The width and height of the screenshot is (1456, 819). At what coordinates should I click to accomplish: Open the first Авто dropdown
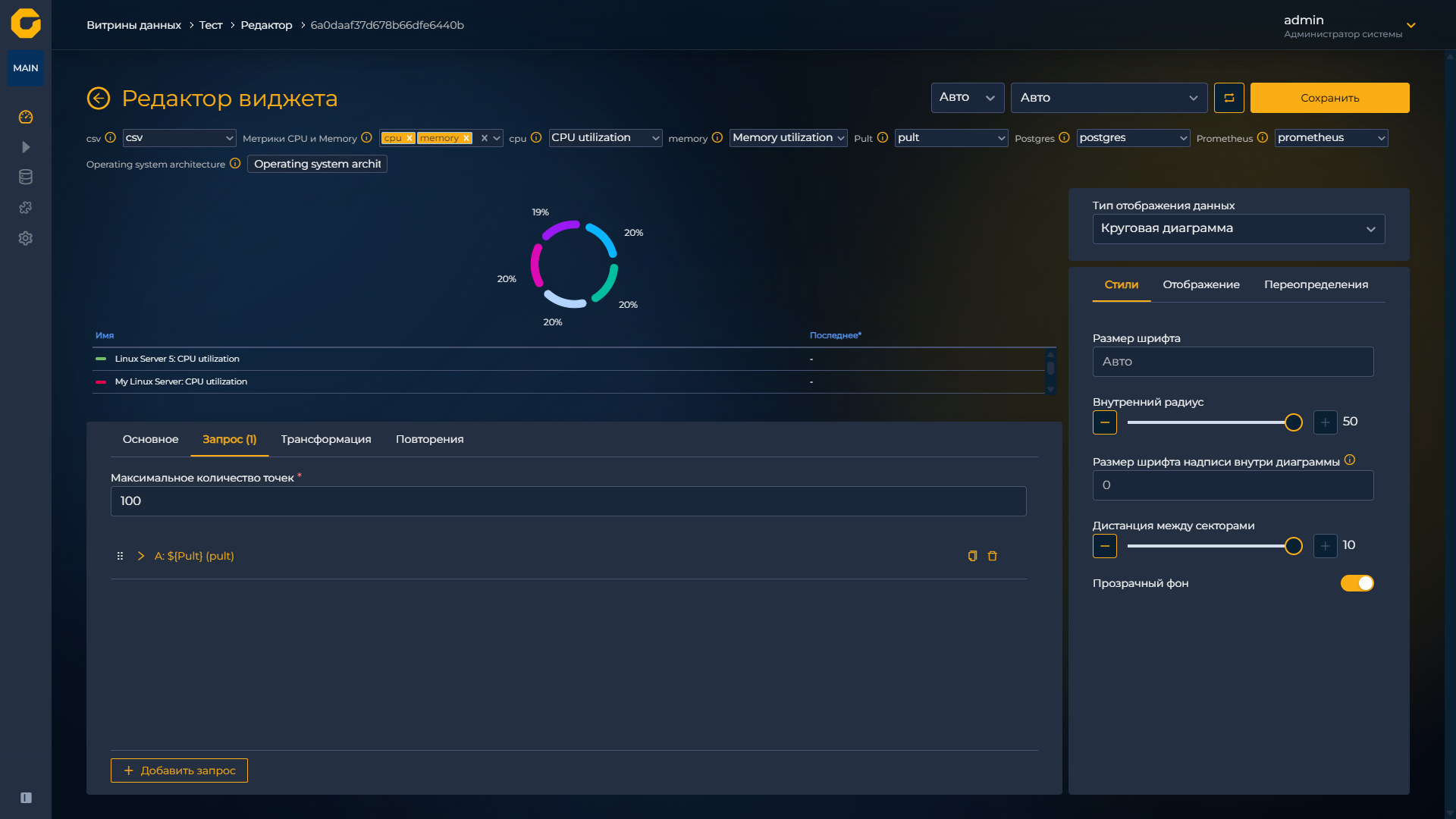(968, 98)
